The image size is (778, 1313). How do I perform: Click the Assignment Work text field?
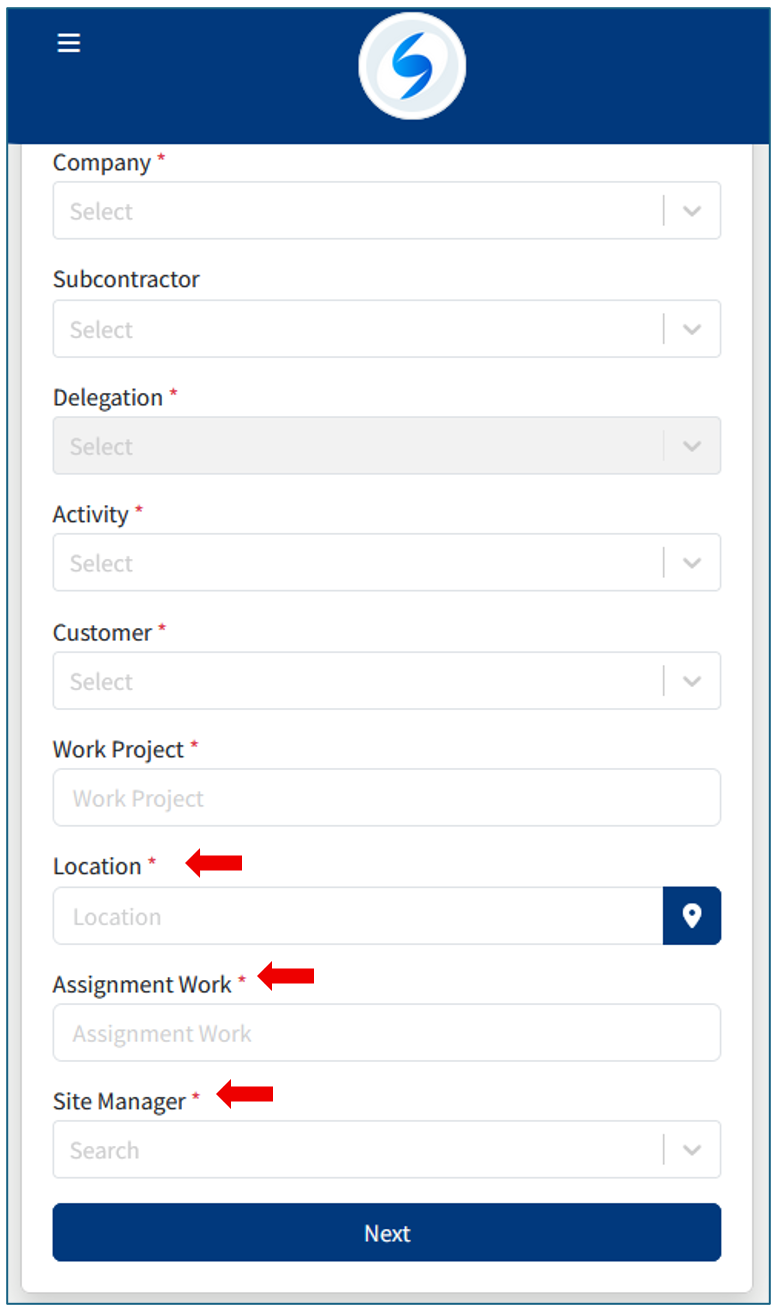[386, 1033]
